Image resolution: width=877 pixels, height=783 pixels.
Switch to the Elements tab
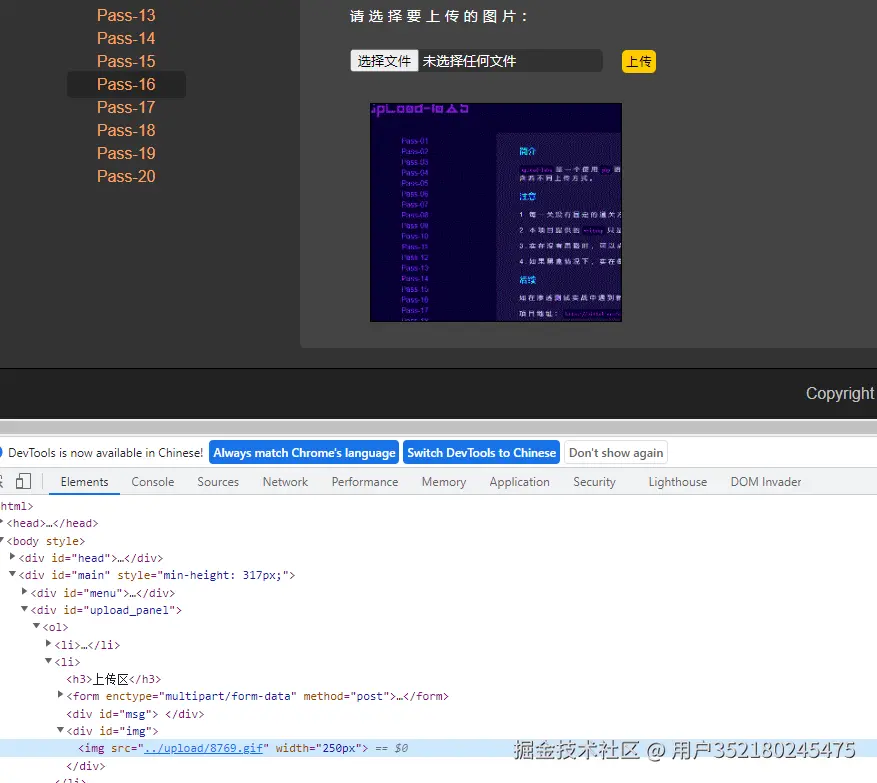point(84,482)
